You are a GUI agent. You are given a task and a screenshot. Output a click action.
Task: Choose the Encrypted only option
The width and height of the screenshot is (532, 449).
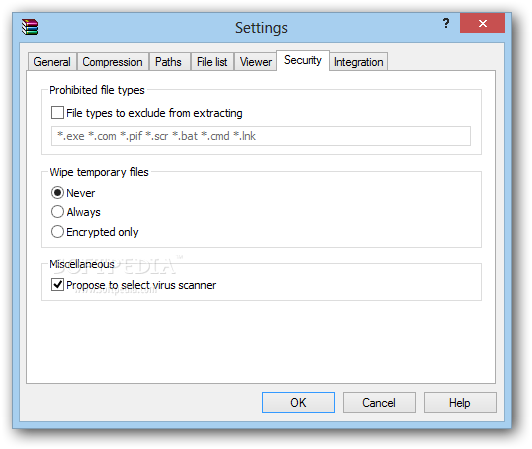pyautogui.click(x=57, y=232)
